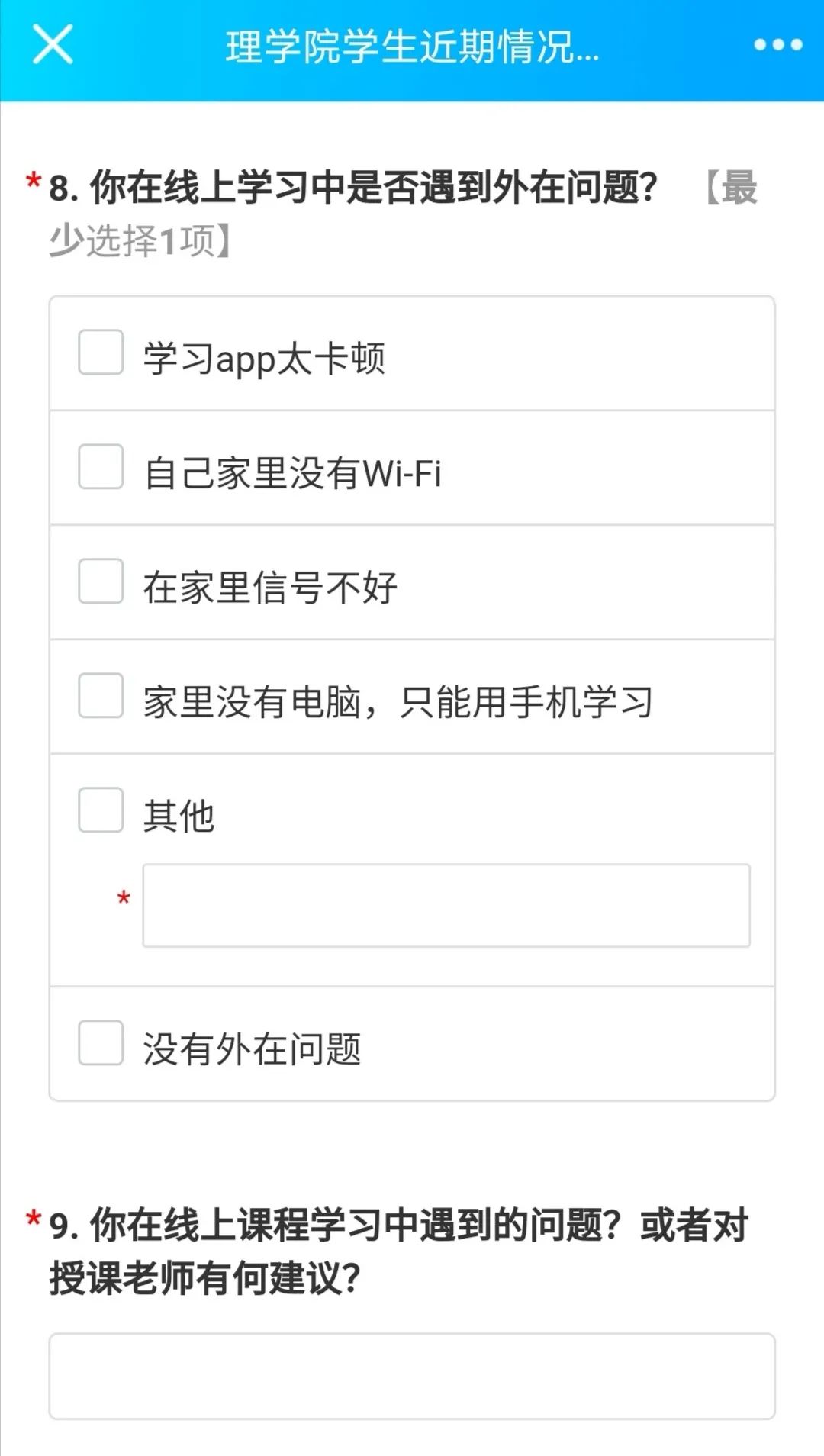Tap the '自己家里没有Wi-Fi' option label
This screenshot has height=1456, width=824.
[x=293, y=473]
